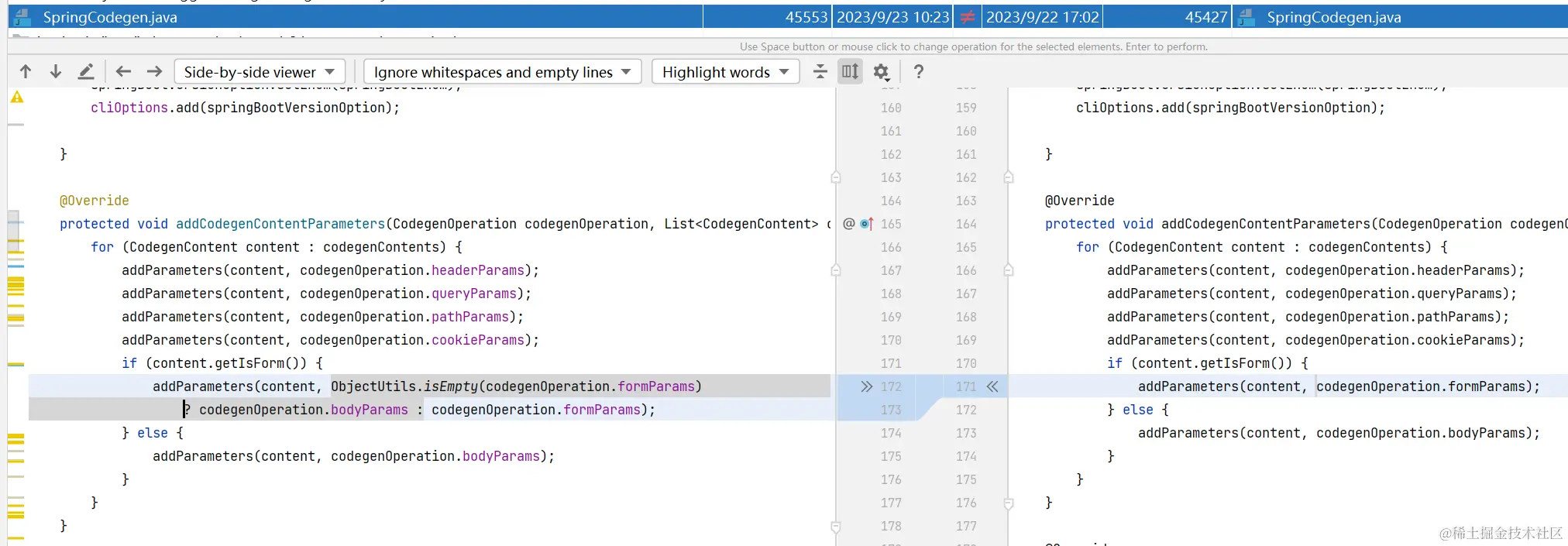Click addCodegenContentParameters method name in left pane
Screen dimensions: 1568x546
280,224
